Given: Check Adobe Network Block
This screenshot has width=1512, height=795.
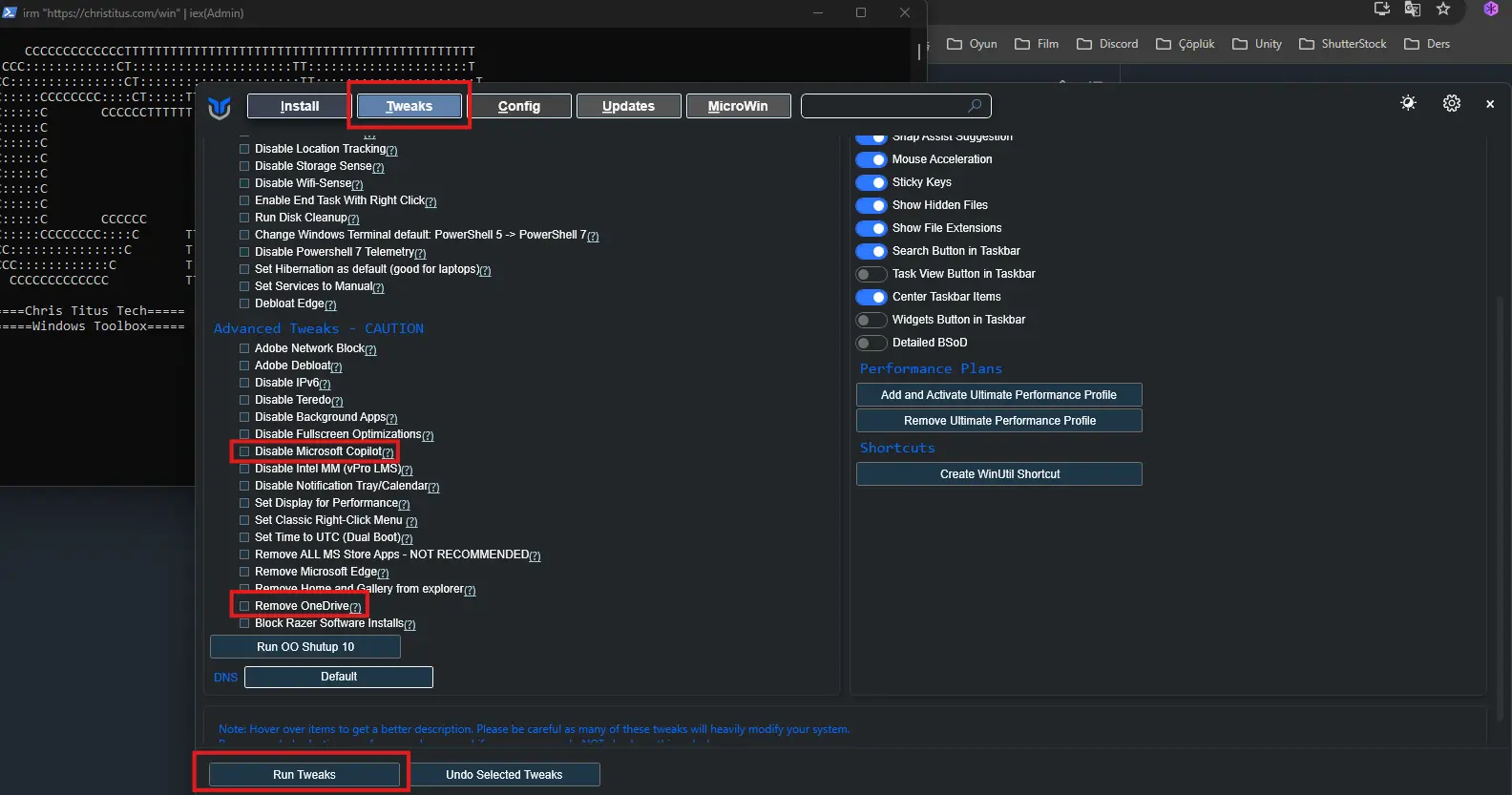Looking at the screenshot, I should point(244,348).
